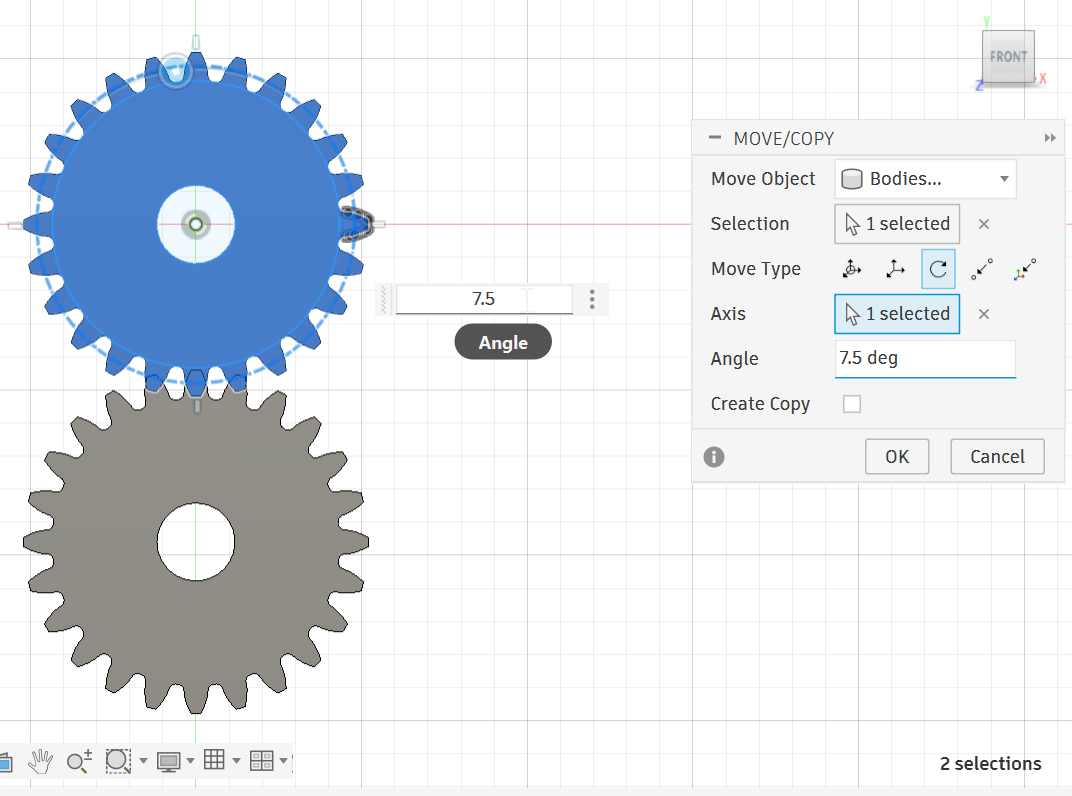The image size is (1072, 796).
Task: Click the MOVE/COPY dialog title
Action: 783,139
